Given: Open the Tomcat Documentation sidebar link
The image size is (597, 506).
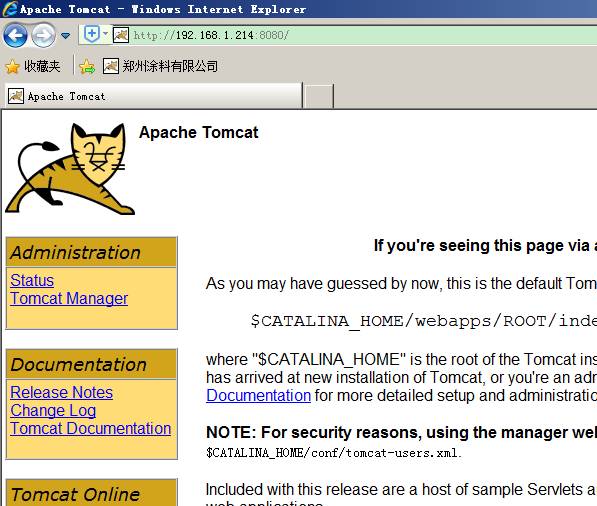Looking at the screenshot, I should click(x=91, y=428).
